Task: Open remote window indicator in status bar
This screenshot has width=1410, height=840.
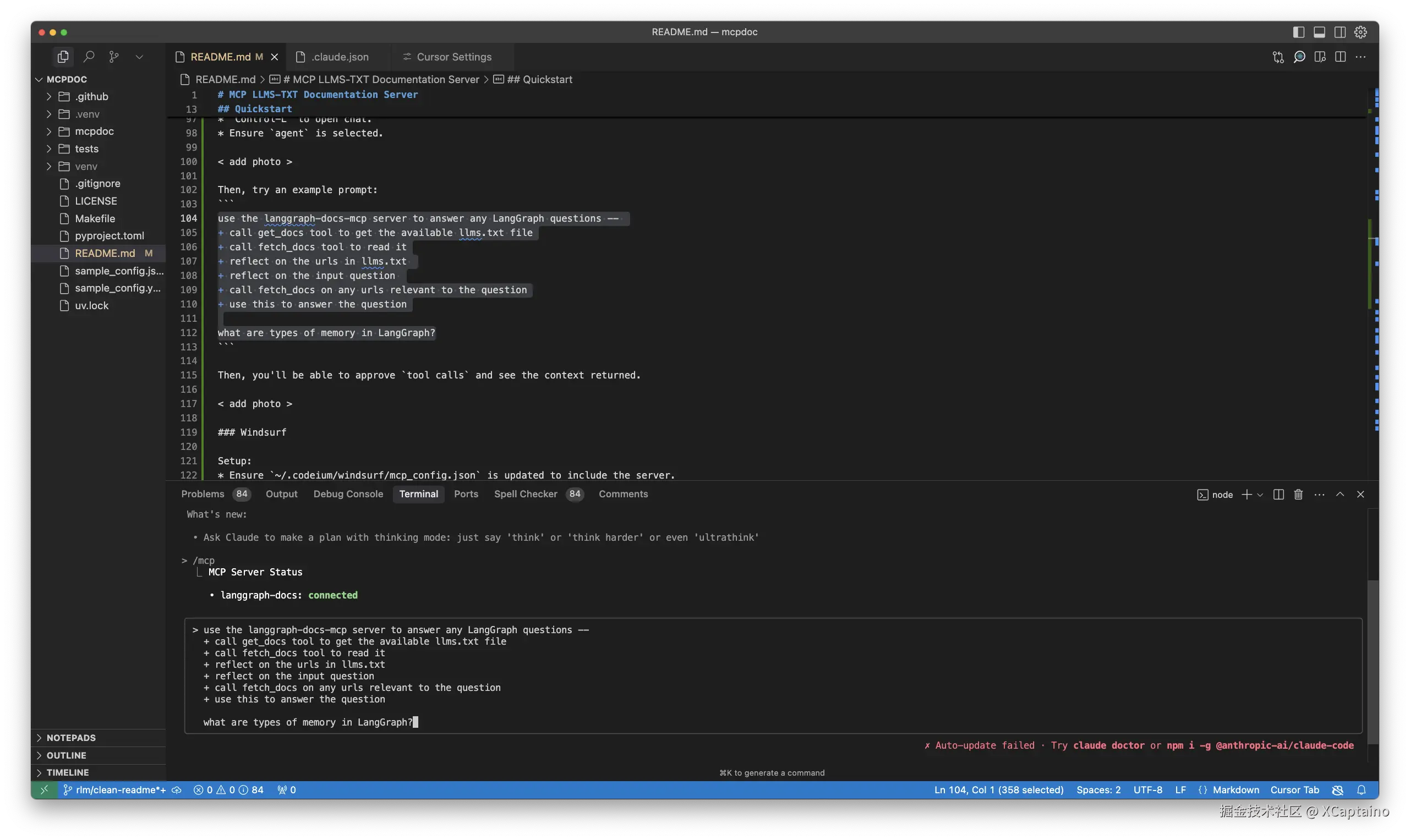Action: tap(43, 790)
